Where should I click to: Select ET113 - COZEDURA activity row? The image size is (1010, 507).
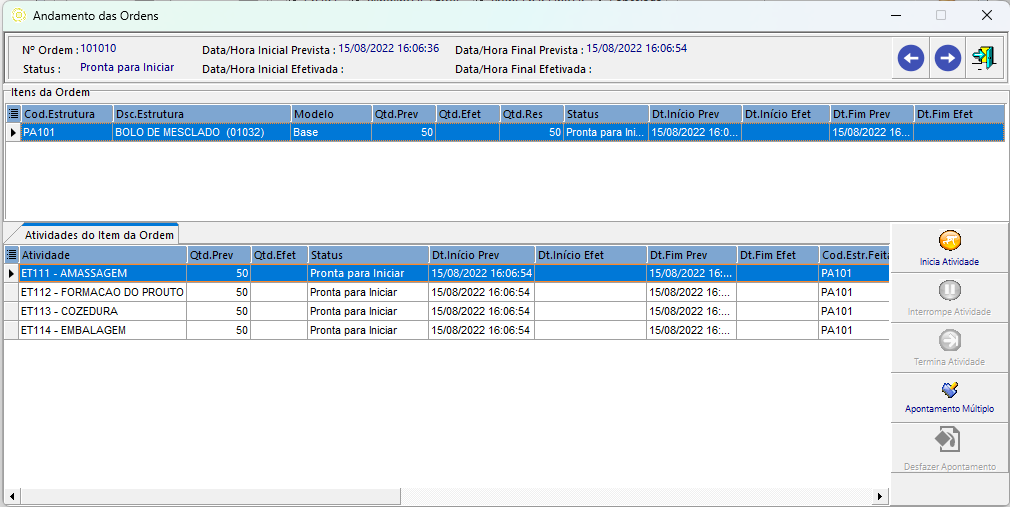[102, 311]
